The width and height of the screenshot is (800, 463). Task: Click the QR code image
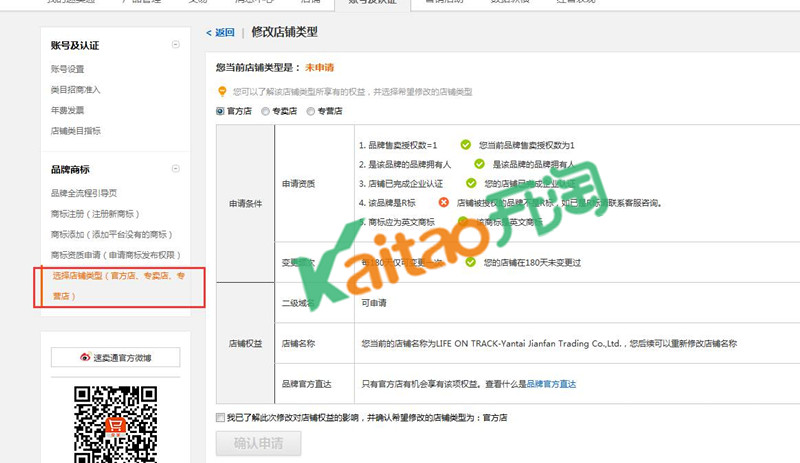pos(115,424)
